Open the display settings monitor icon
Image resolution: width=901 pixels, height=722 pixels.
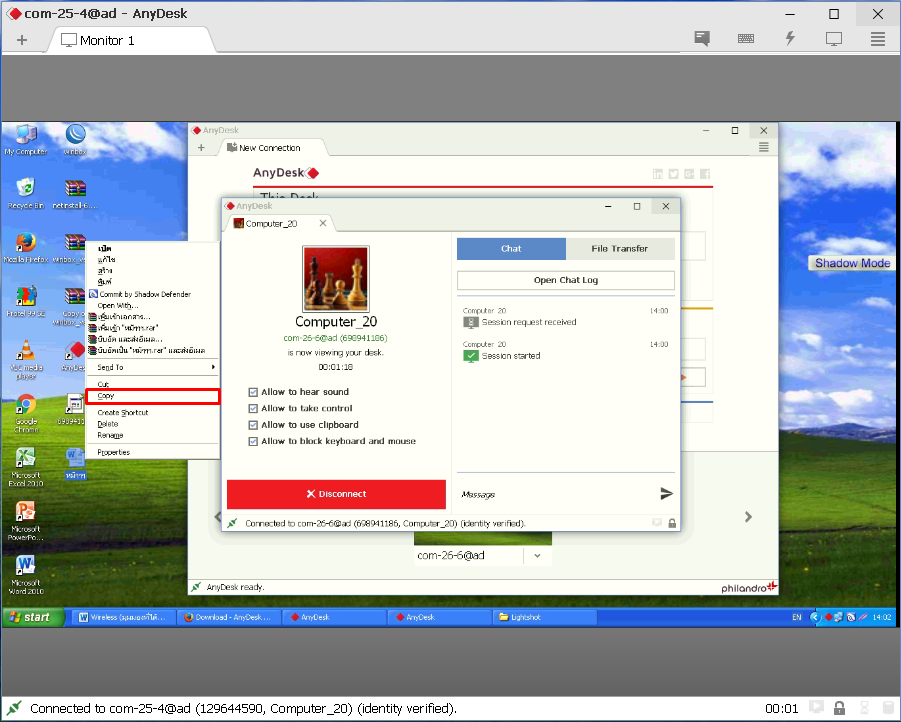pos(834,39)
